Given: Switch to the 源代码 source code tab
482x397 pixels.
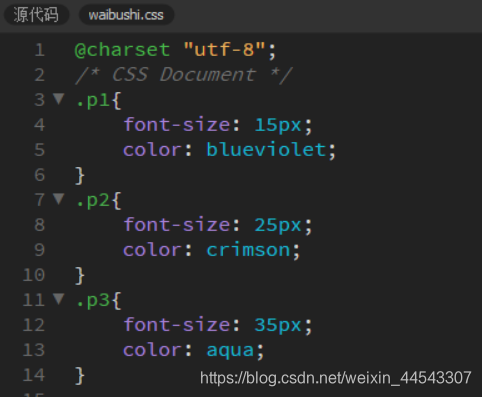Looking at the screenshot, I should (x=36, y=15).
